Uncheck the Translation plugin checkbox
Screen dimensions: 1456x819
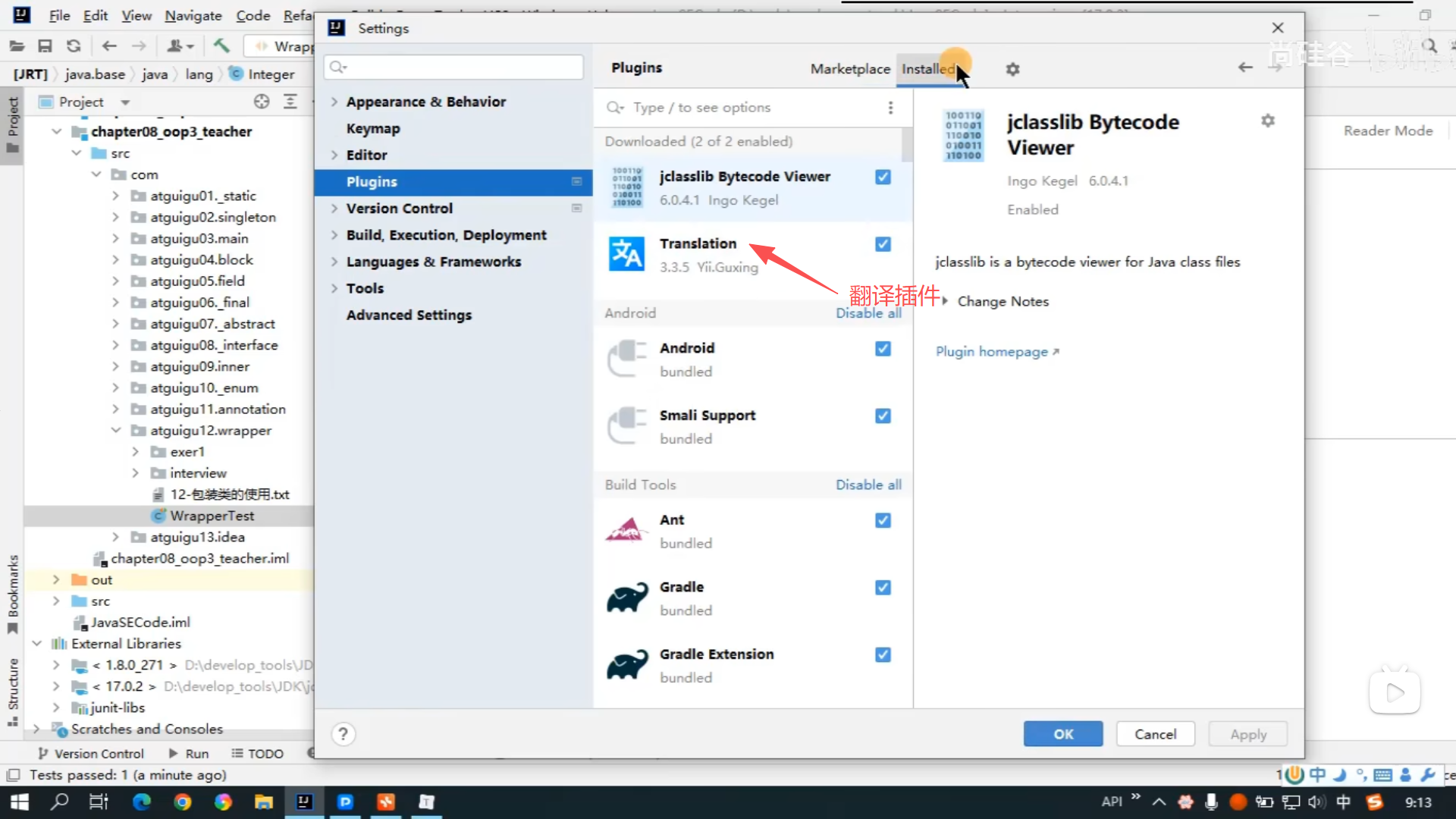click(883, 244)
